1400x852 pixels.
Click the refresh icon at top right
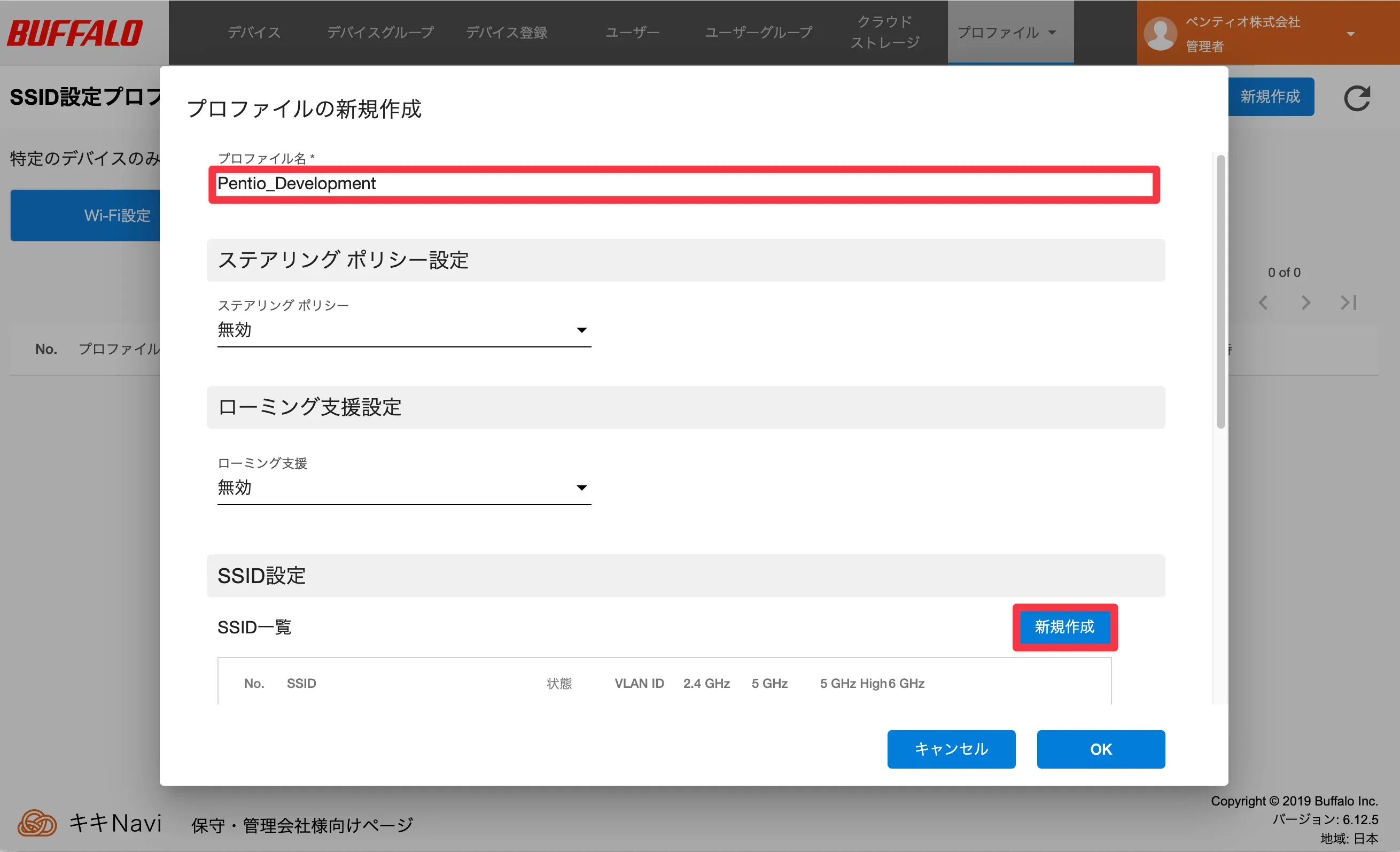[1357, 98]
